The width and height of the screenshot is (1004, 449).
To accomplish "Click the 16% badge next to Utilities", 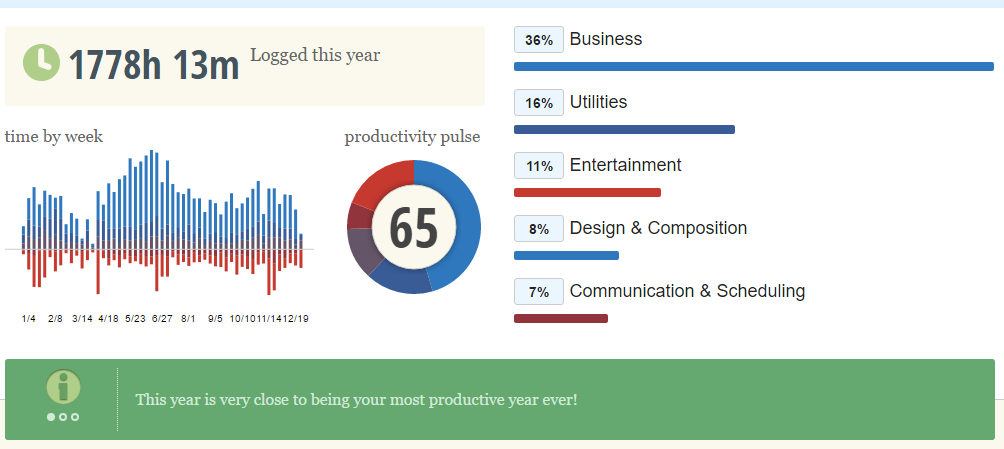I will click(x=539, y=103).
